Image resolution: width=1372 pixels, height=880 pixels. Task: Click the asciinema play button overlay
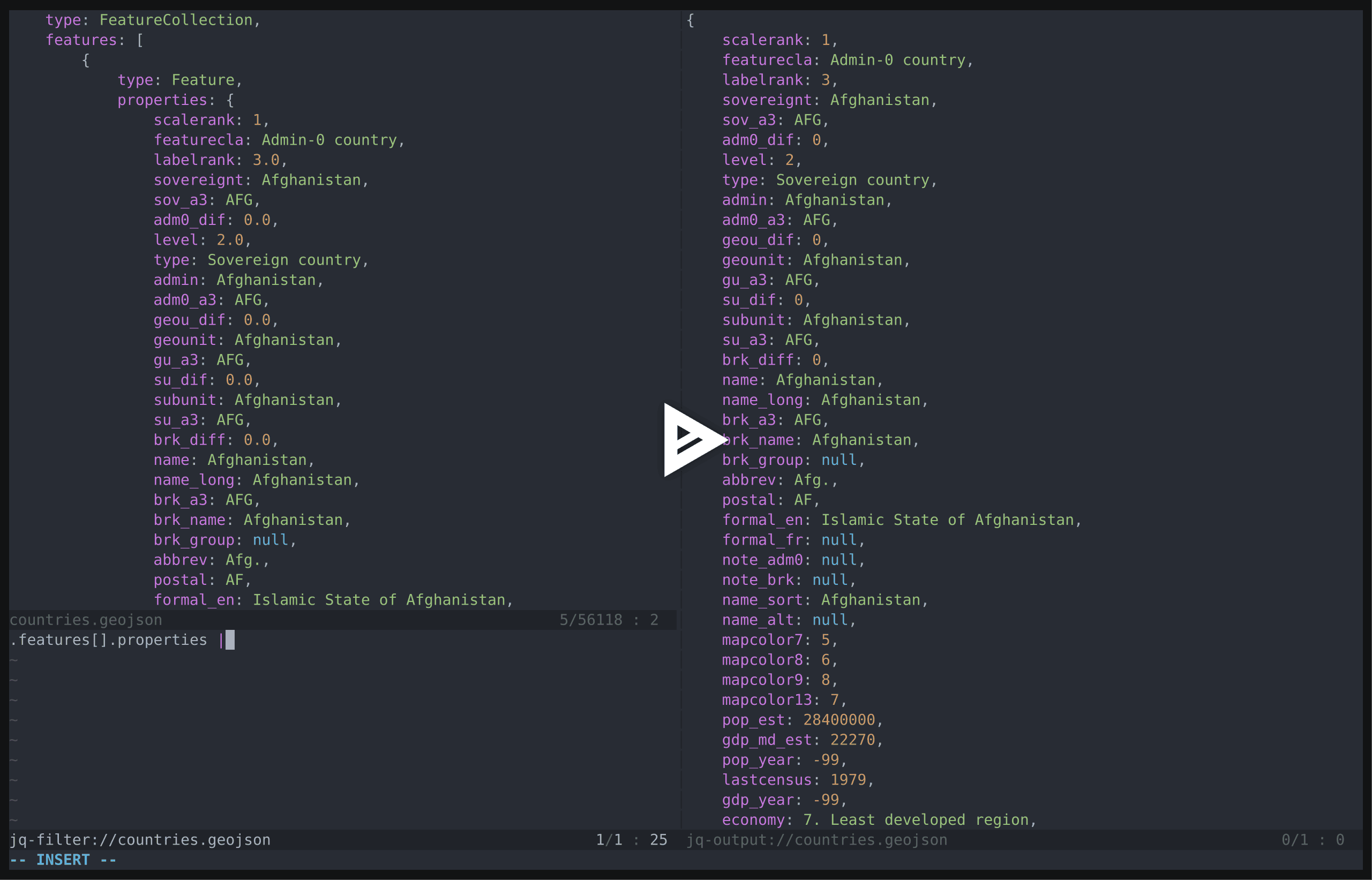[693, 439]
